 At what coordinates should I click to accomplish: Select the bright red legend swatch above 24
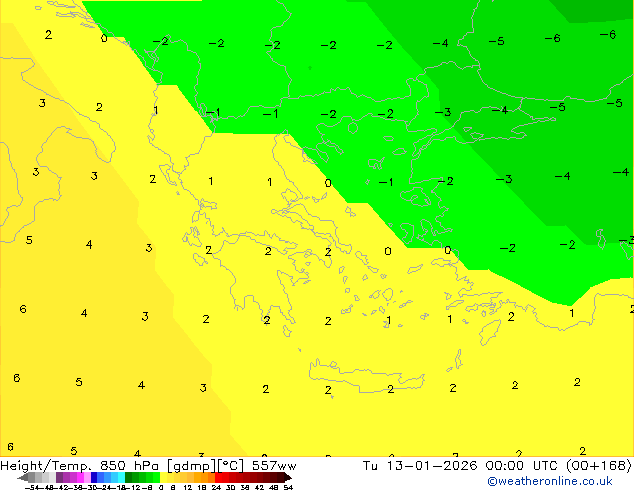pos(218,477)
